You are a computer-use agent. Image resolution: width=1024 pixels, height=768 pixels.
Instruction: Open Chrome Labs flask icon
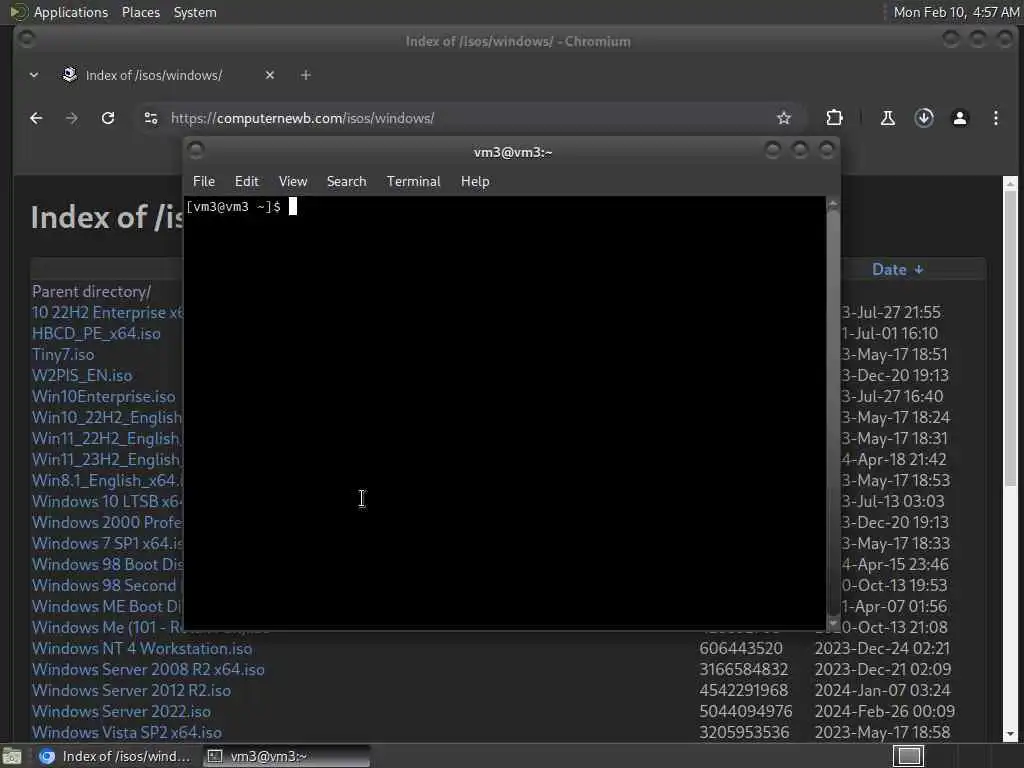(x=888, y=118)
